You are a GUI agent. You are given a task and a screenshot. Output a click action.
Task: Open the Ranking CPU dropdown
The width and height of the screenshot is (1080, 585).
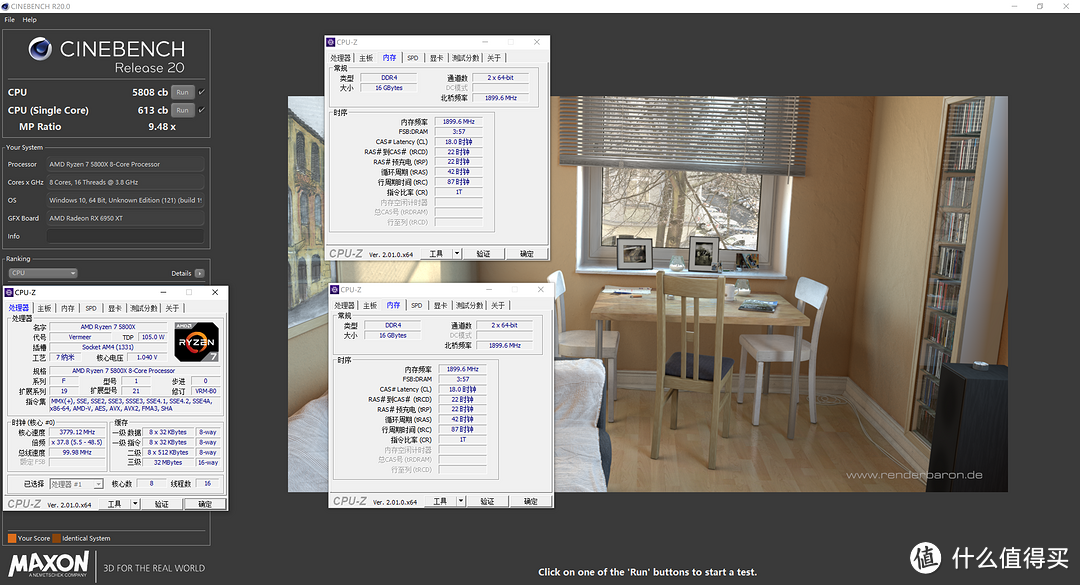click(x=43, y=274)
